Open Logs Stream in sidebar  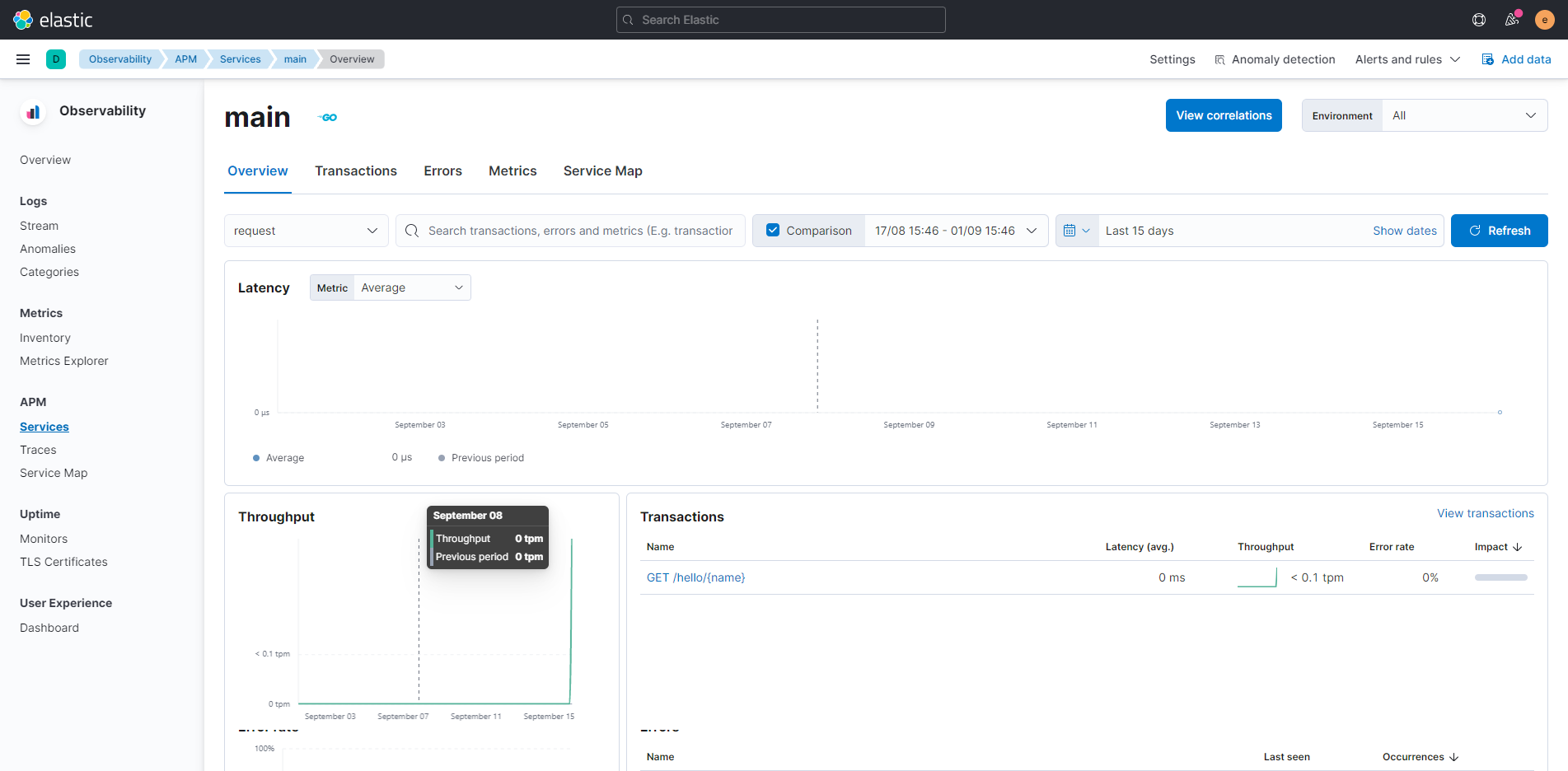[39, 226]
